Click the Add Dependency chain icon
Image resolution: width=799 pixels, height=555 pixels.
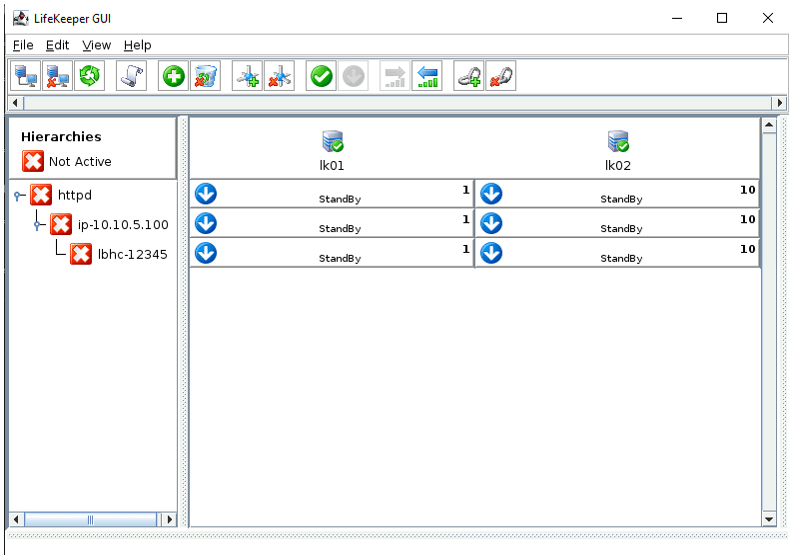click(469, 76)
